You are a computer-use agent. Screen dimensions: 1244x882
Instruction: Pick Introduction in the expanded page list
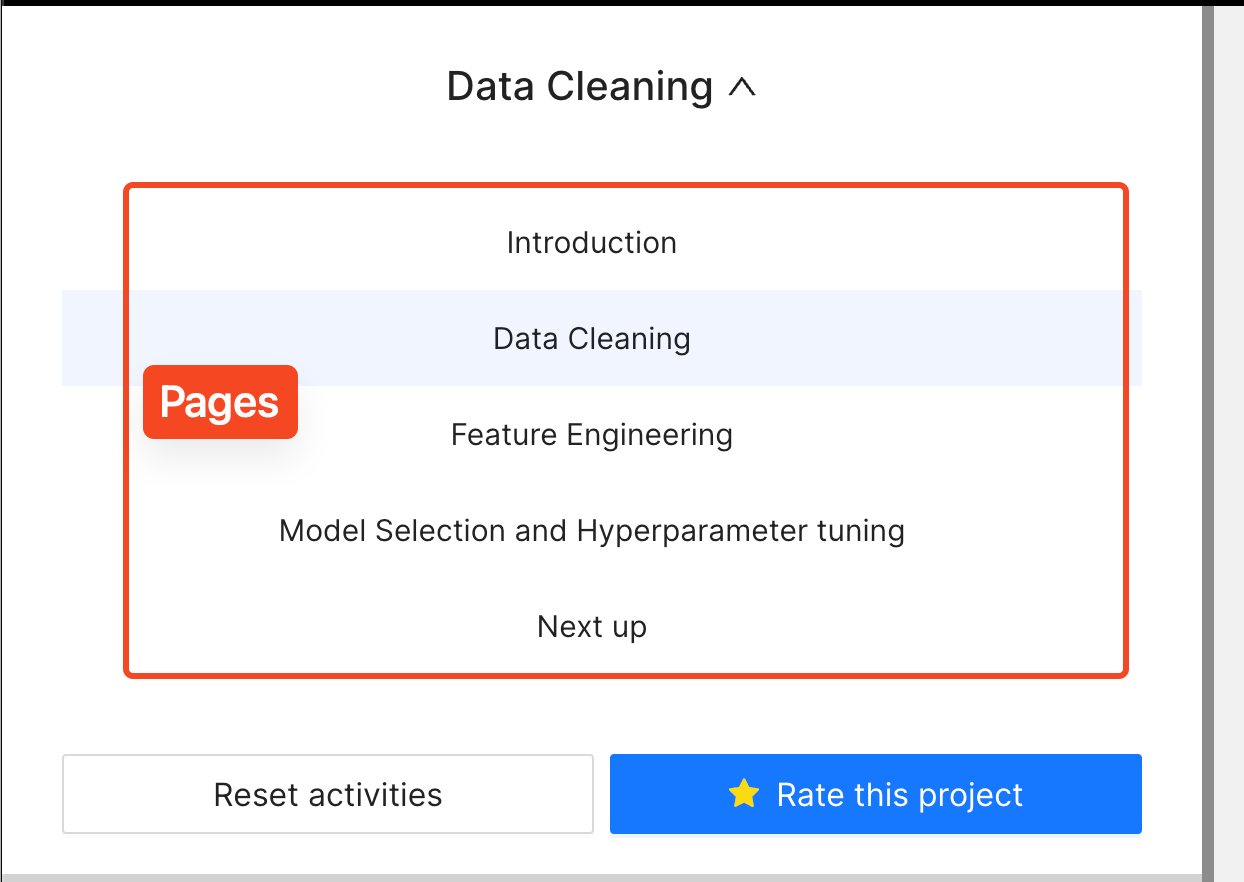tap(592, 243)
